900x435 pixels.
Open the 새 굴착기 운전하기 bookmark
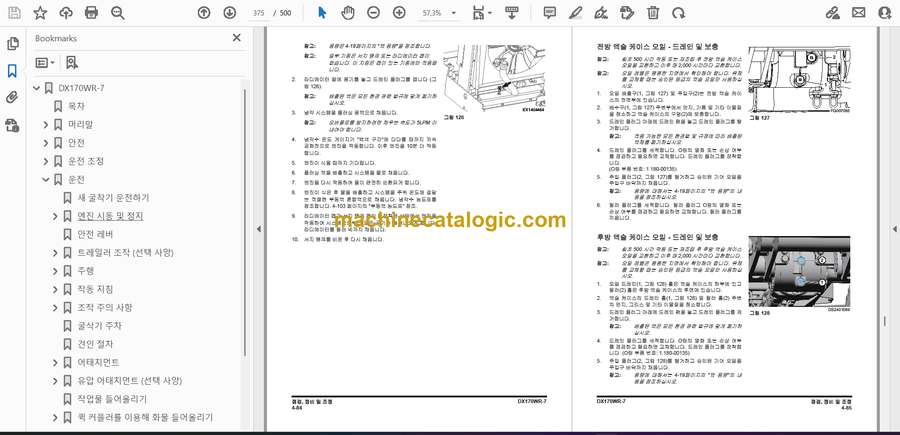pos(113,198)
